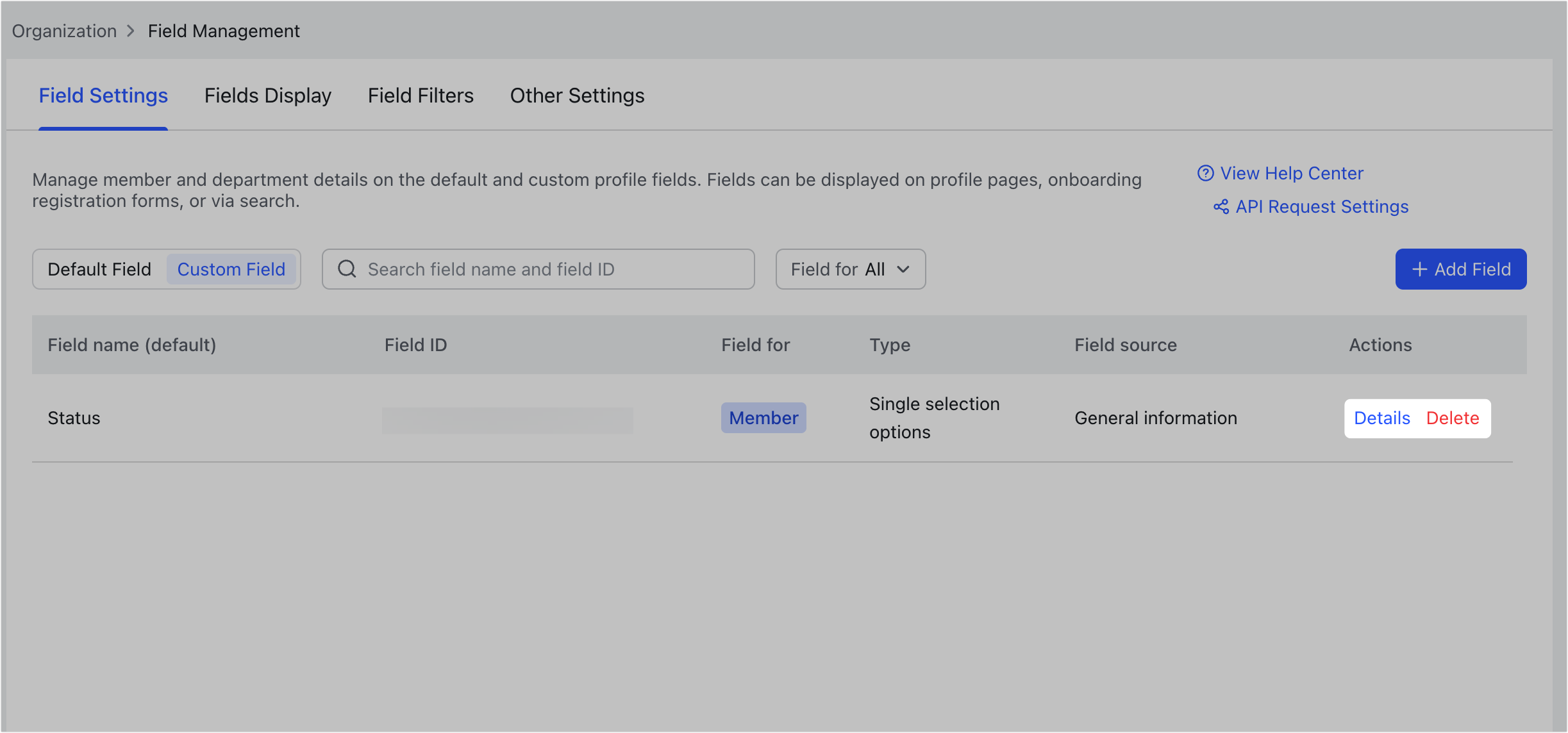The image size is (1568, 733).
Task: Click the magnifier icon in search box
Action: (347, 268)
